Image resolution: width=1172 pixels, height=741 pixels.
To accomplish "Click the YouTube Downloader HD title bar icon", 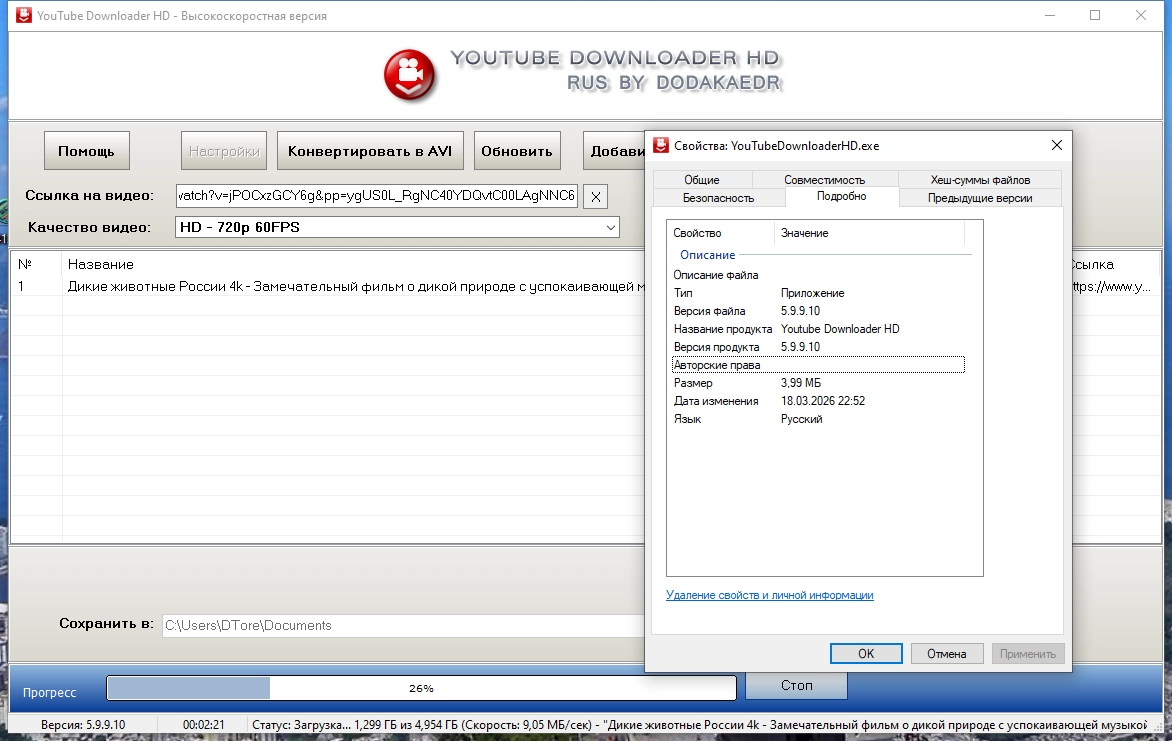I will pyautogui.click(x=24, y=15).
